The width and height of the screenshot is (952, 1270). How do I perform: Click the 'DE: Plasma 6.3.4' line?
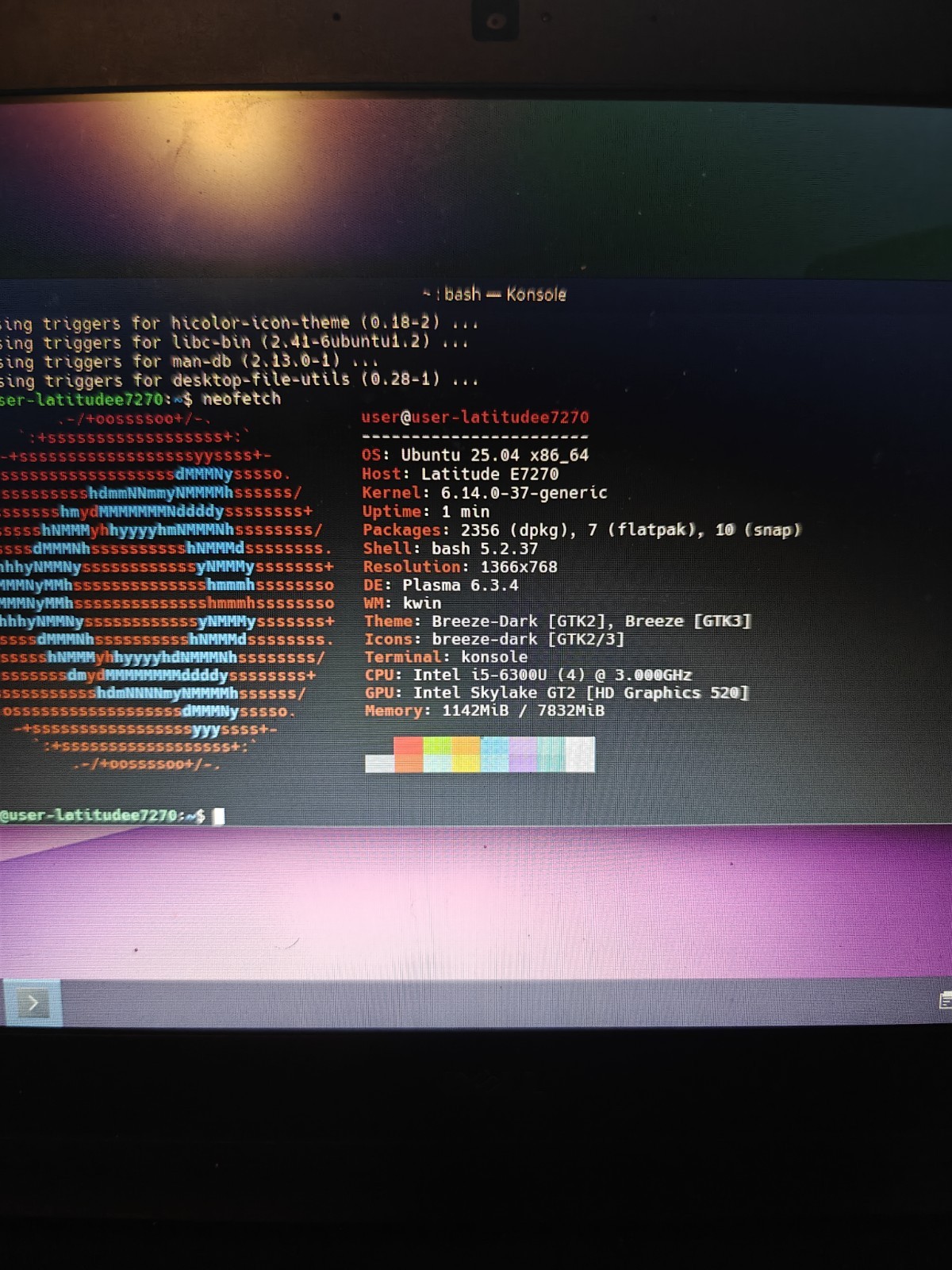tap(441, 585)
